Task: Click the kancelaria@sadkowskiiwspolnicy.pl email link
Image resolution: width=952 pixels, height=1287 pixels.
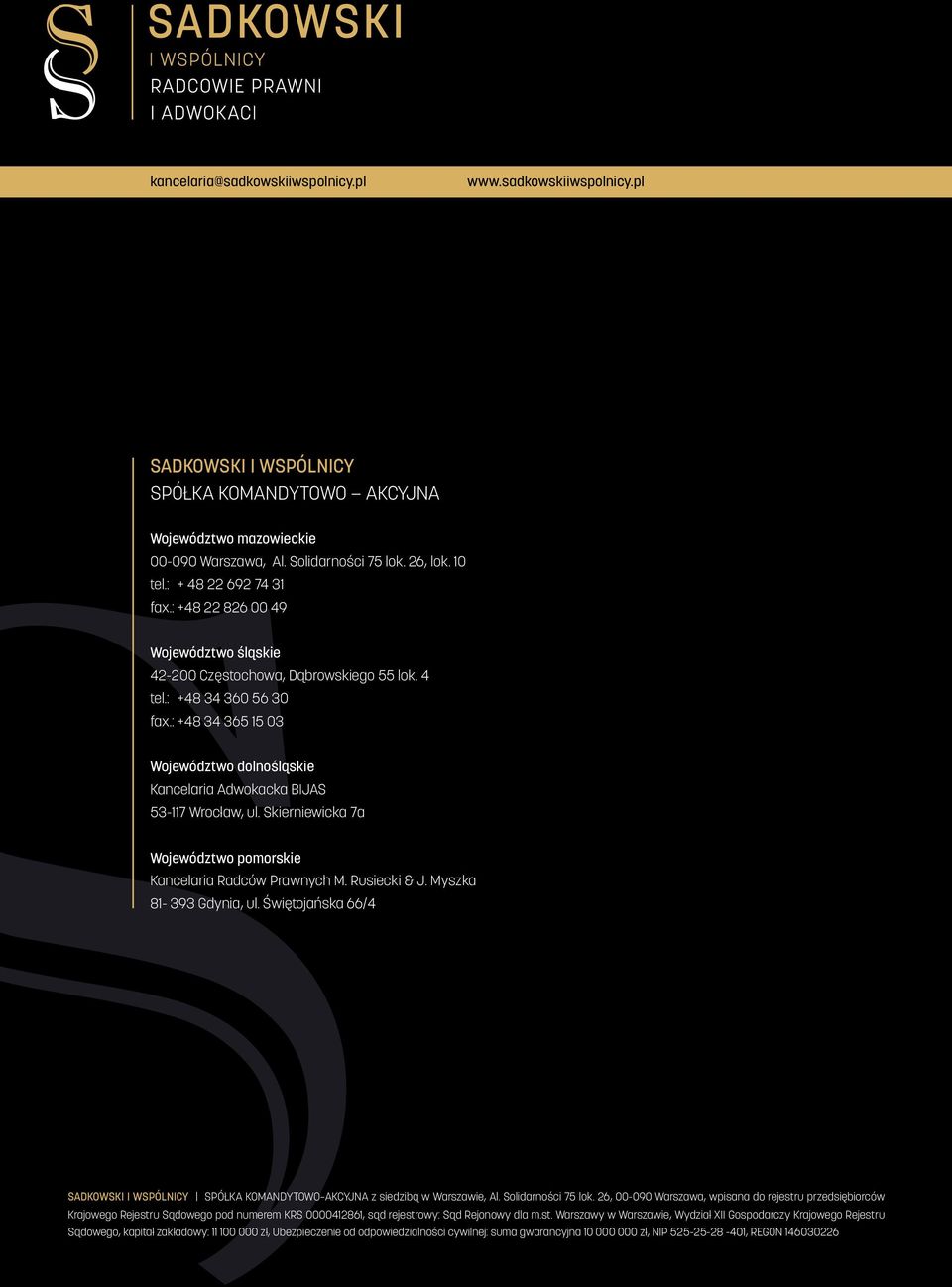Action: tap(258, 181)
